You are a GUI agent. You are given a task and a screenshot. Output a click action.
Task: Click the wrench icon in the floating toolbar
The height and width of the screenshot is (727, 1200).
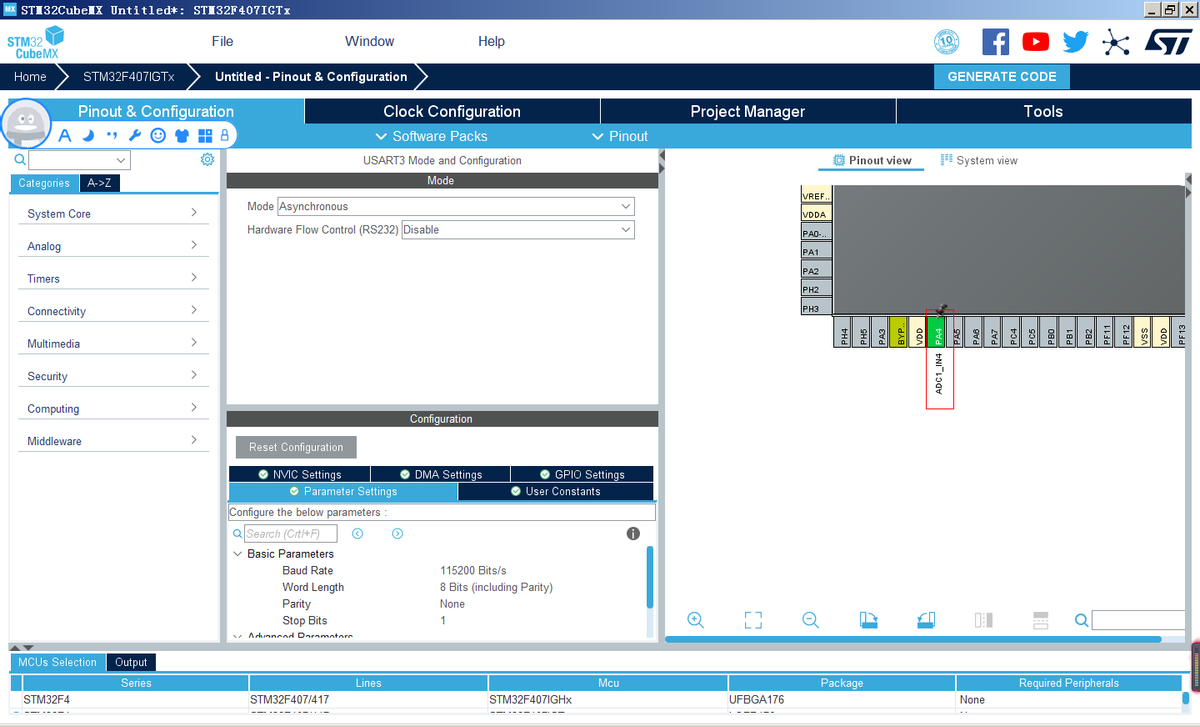135,135
